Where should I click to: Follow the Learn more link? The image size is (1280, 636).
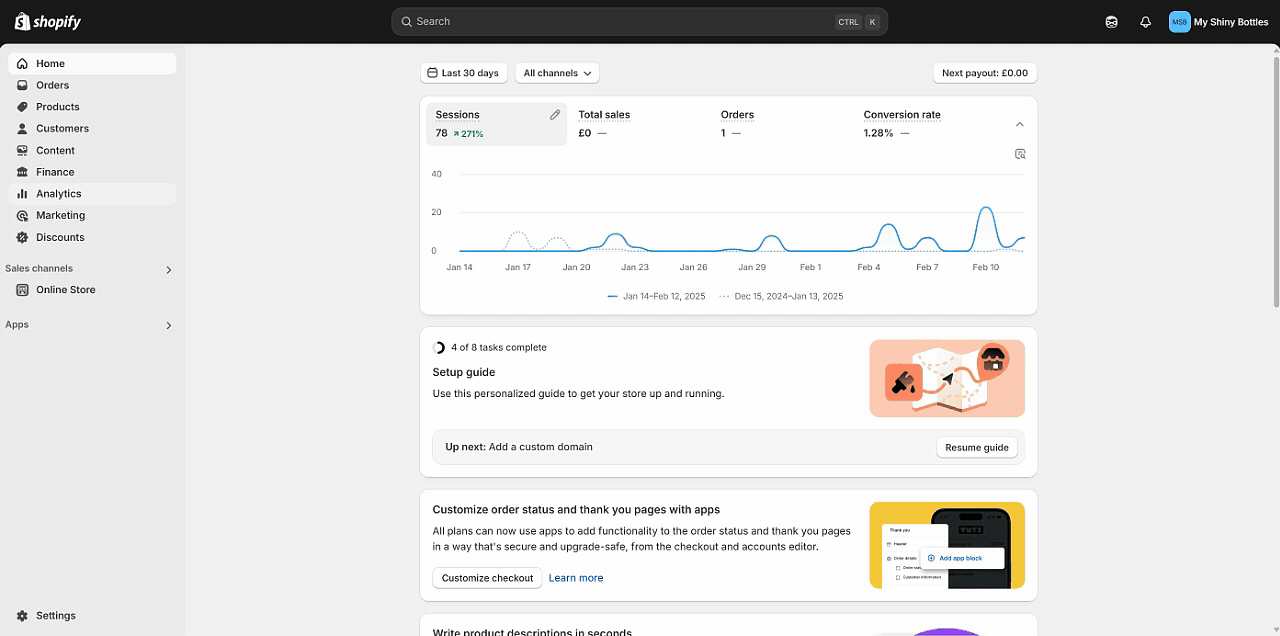tap(576, 578)
